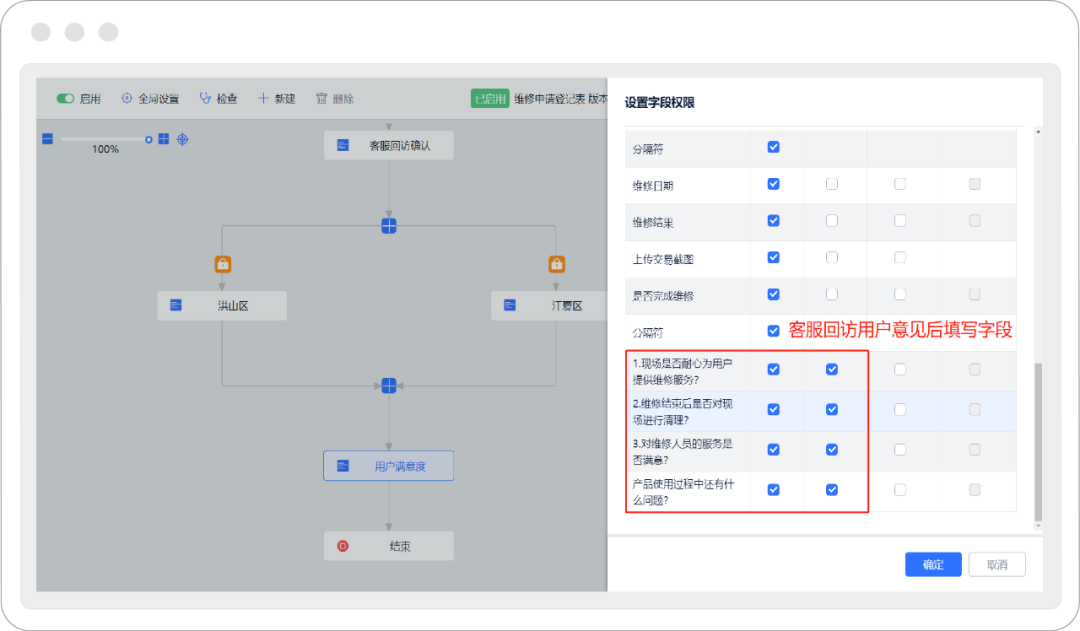Click the crosshair locate icon beside zoom controls
The height and width of the screenshot is (631, 1080).
[x=182, y=139]
